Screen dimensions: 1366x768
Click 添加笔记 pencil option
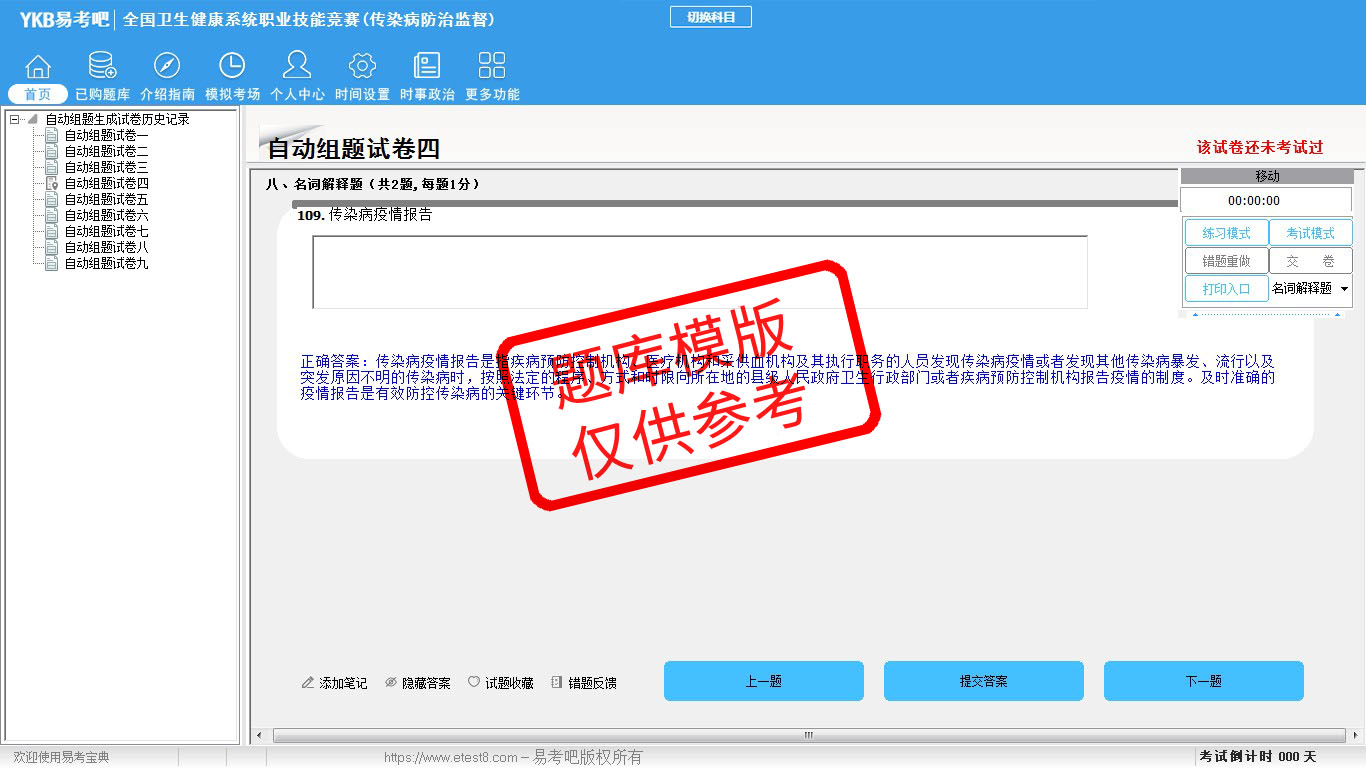coord(334,683)
